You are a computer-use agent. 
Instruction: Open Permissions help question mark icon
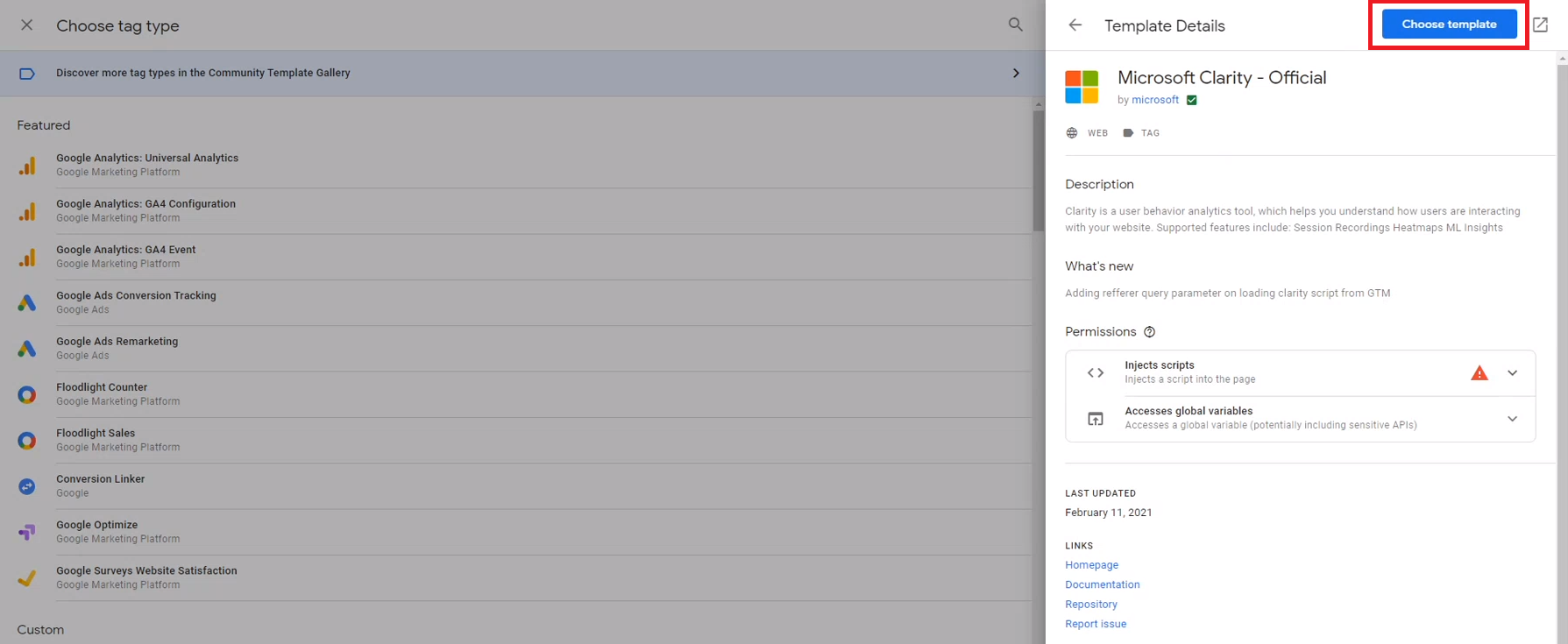(x=1149, y=332)
